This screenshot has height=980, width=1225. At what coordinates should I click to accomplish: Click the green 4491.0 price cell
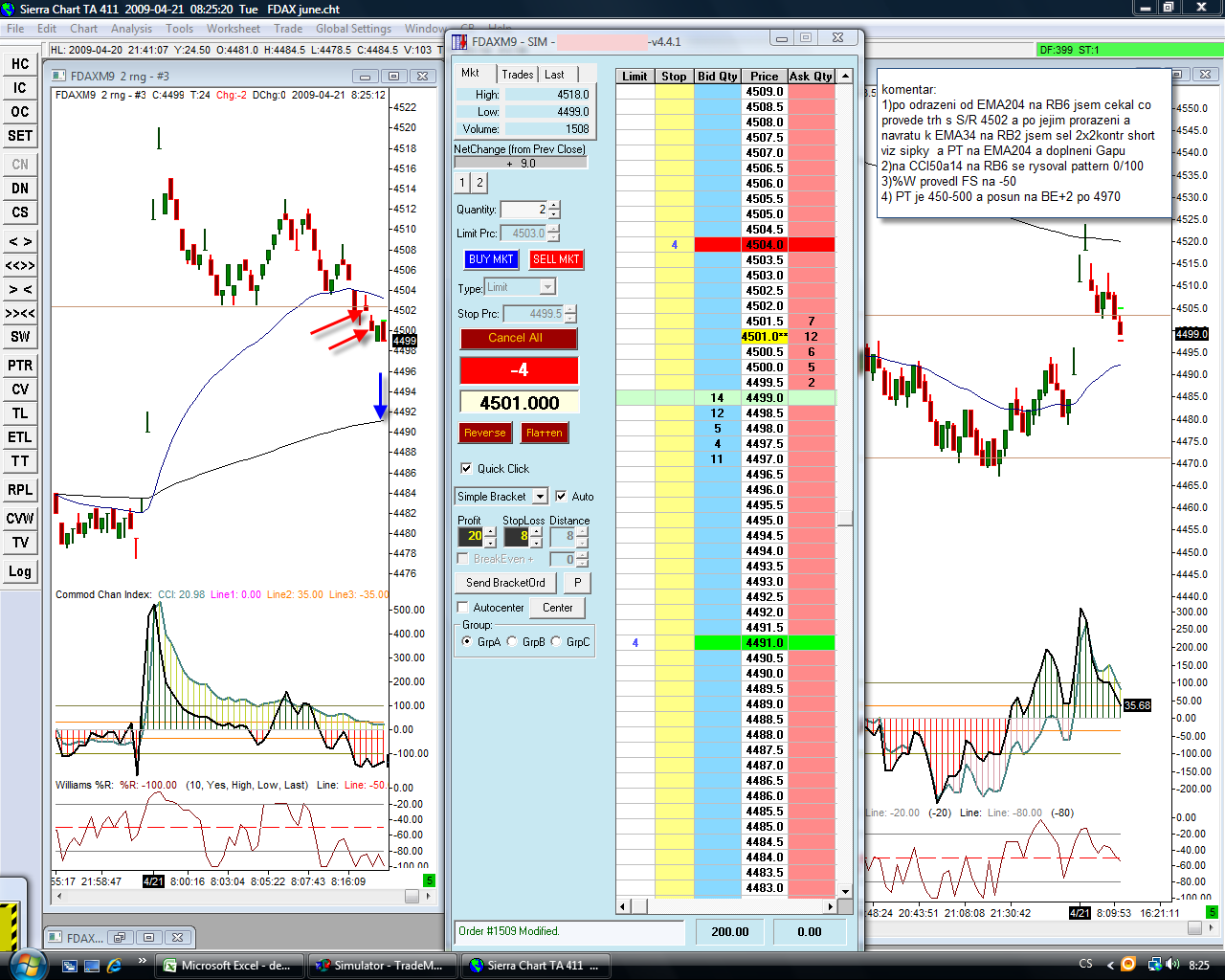click(x=765, y=643)
